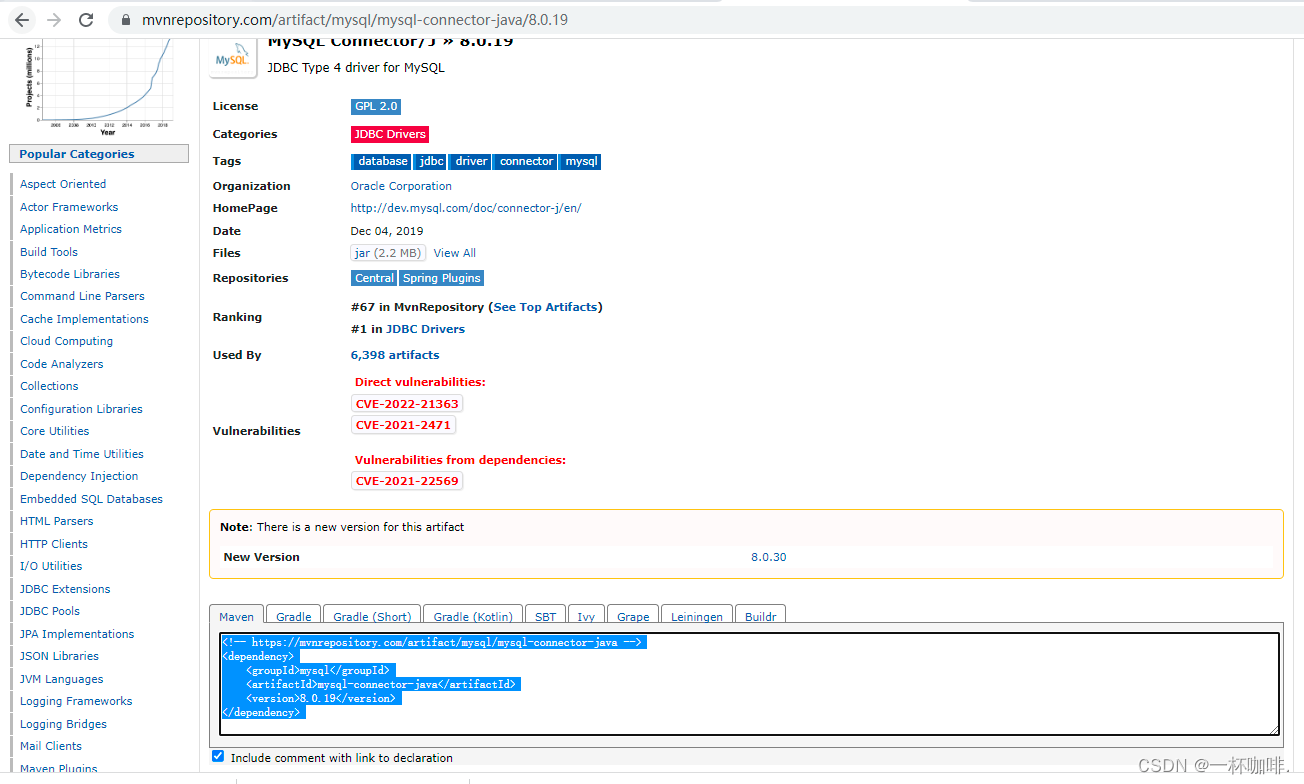Open new version 8.0.30 link
1304x784 pixels.
point(769,557)
